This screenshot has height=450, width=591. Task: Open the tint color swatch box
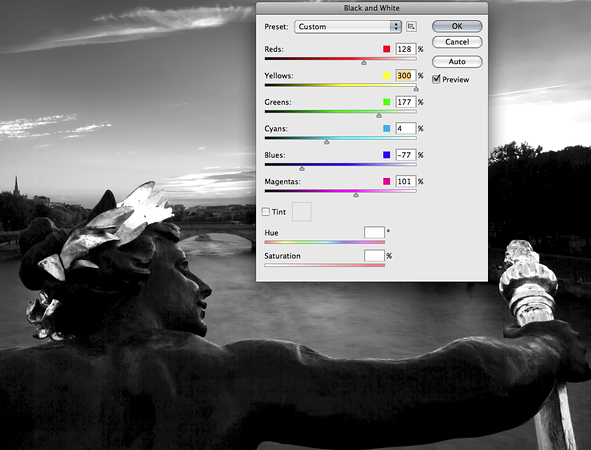(x=302, y=212)
